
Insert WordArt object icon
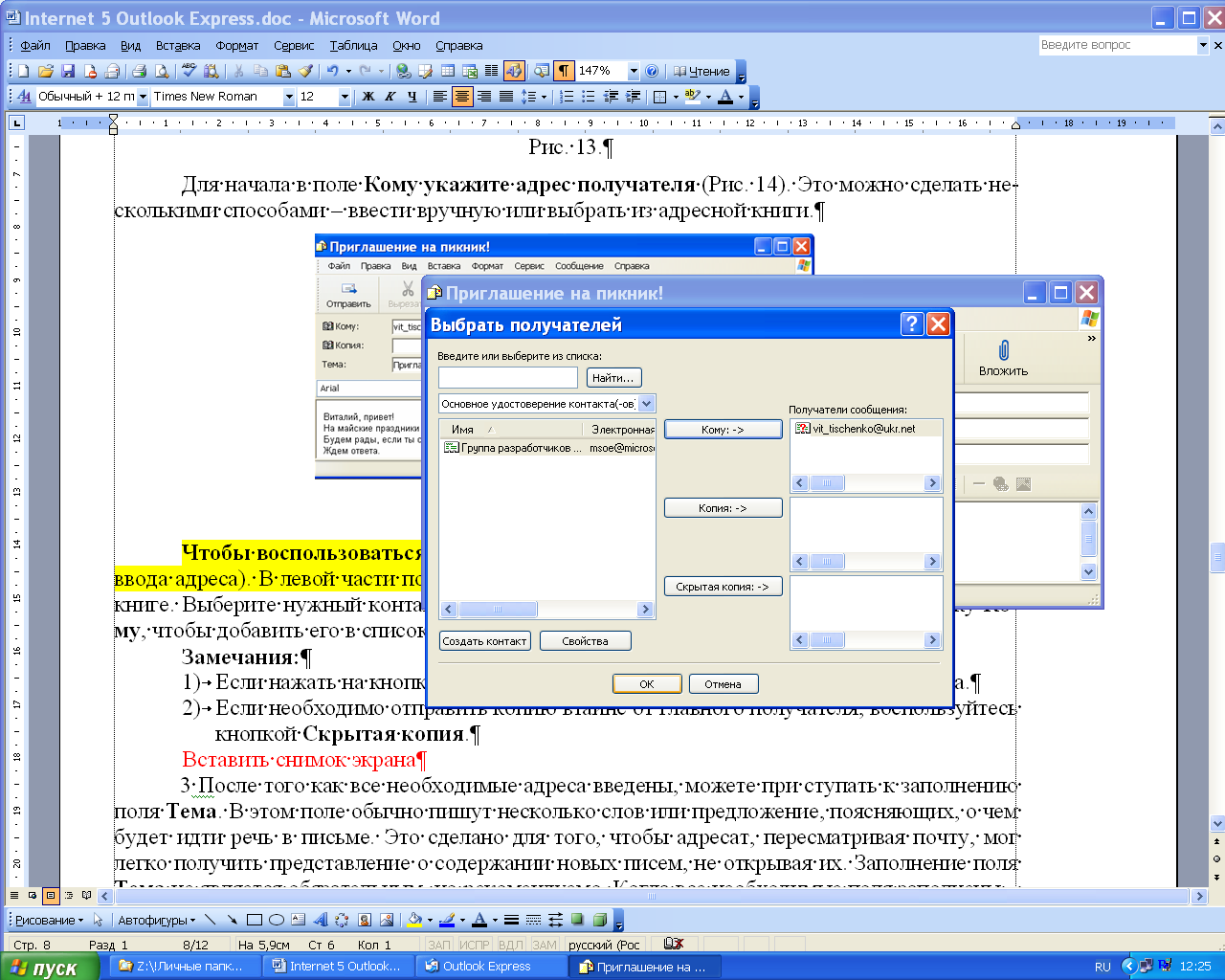click(321, 920)
